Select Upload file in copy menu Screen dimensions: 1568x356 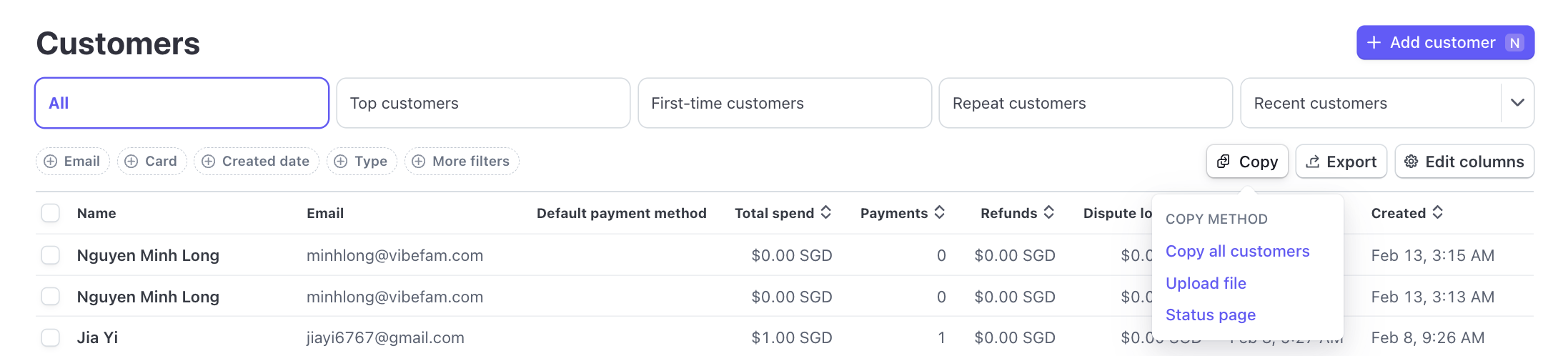[x=1206, y=283]
